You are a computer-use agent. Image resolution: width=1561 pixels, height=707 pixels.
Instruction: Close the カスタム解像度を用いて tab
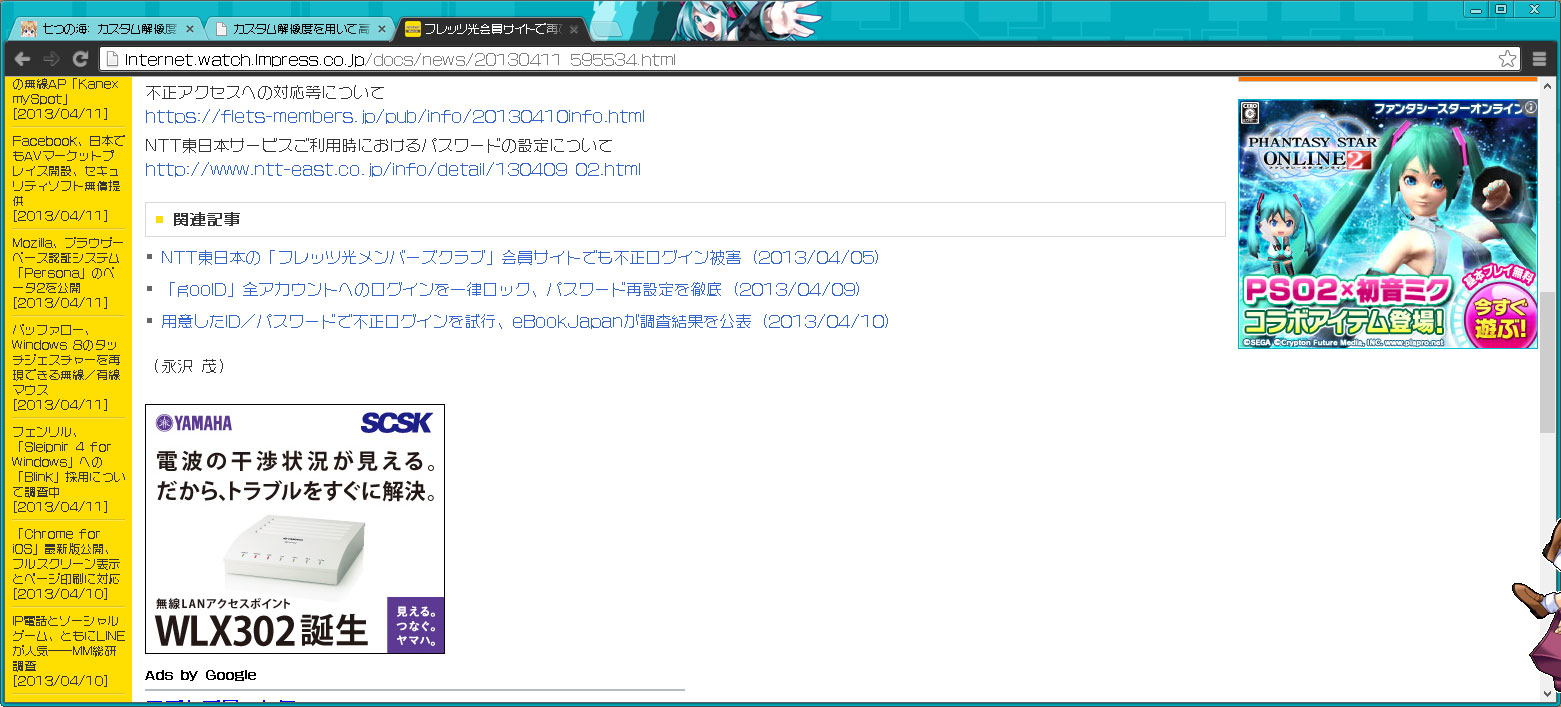pyautogui.click(x=381, y=29)
